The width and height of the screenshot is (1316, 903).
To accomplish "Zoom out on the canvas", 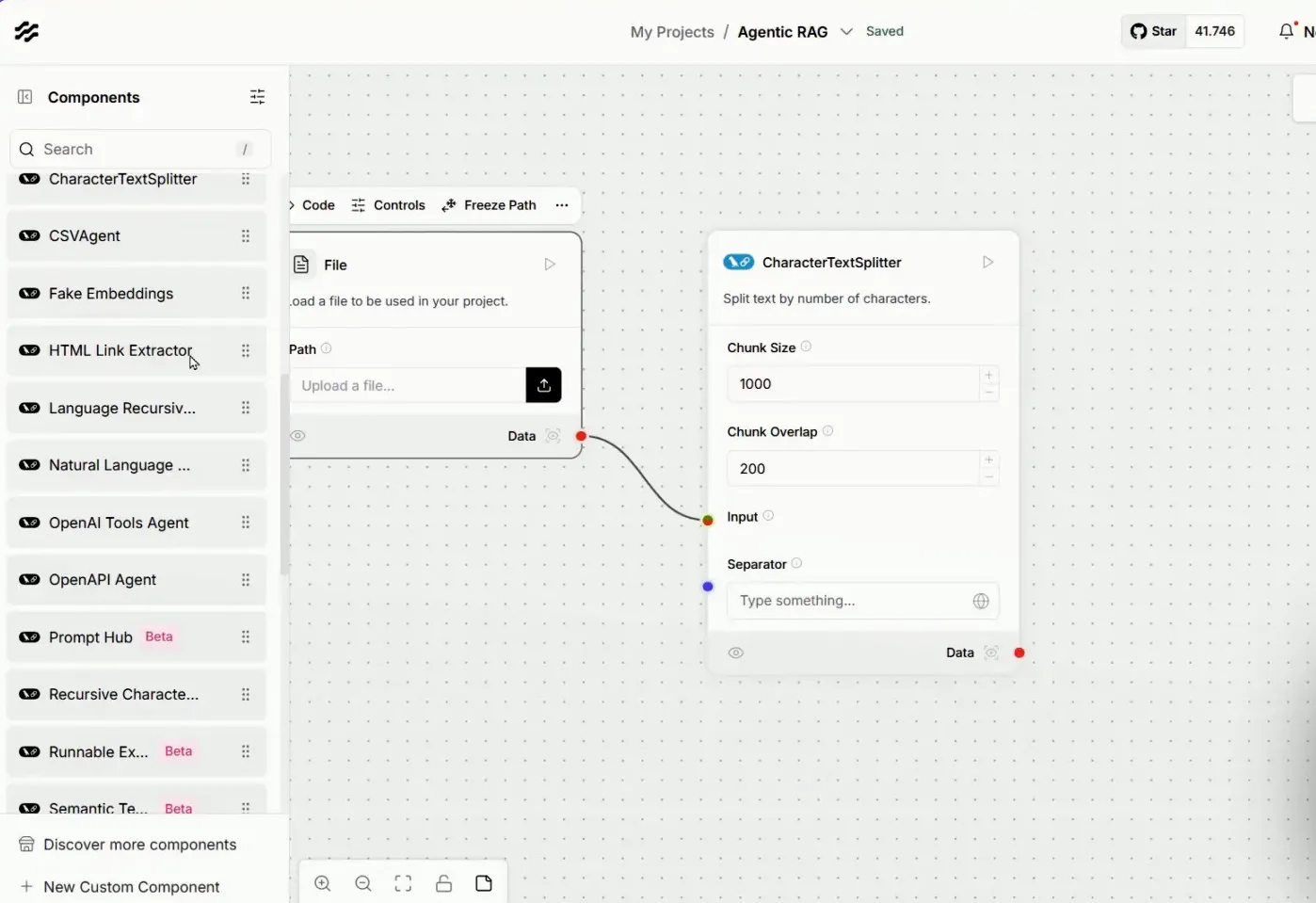I will pyautogui.click(x=363, y=883).
